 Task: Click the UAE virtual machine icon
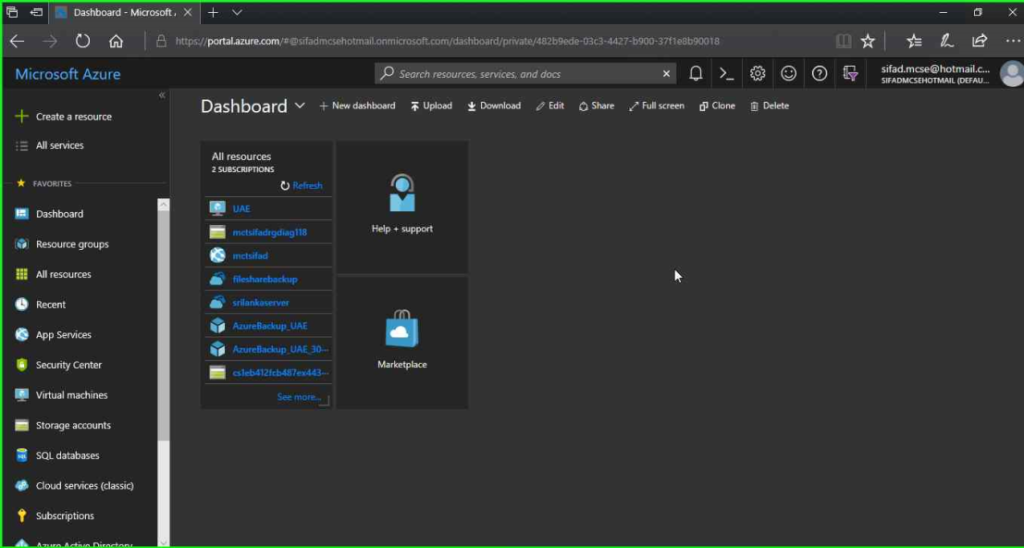point(217,208)
